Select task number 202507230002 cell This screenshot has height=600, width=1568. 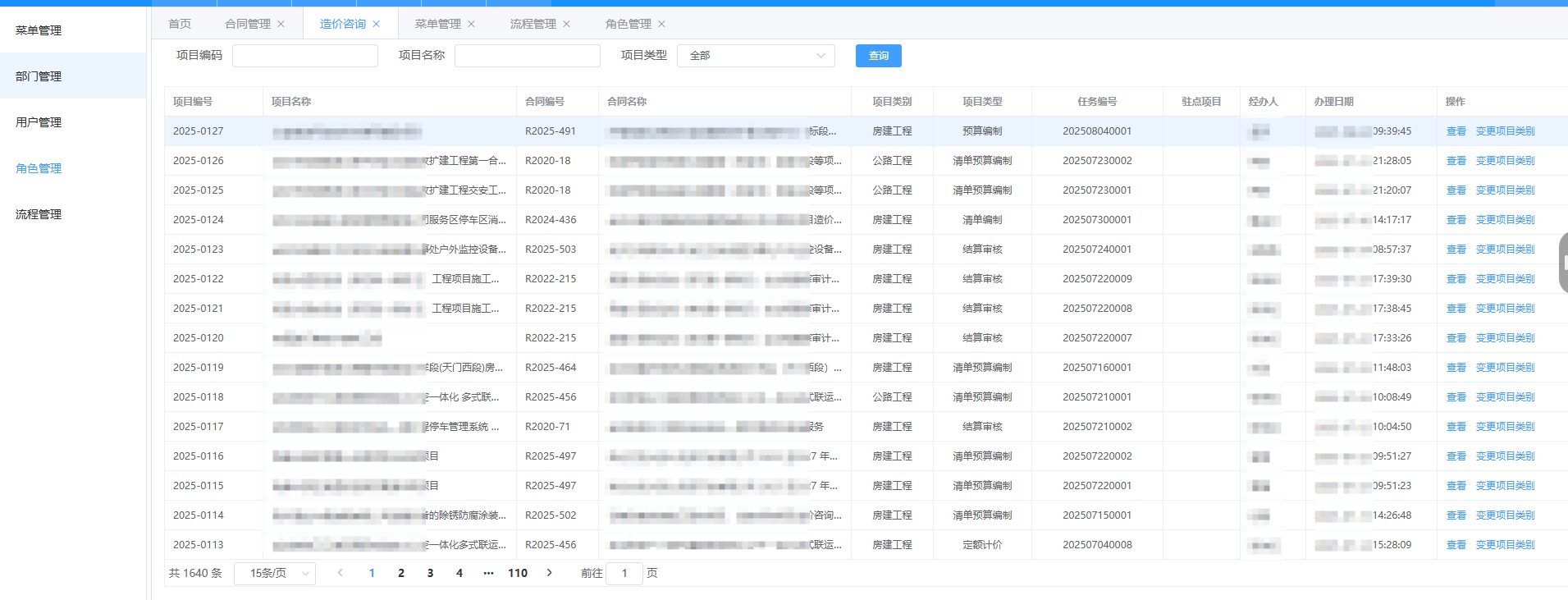[1097, 161]
